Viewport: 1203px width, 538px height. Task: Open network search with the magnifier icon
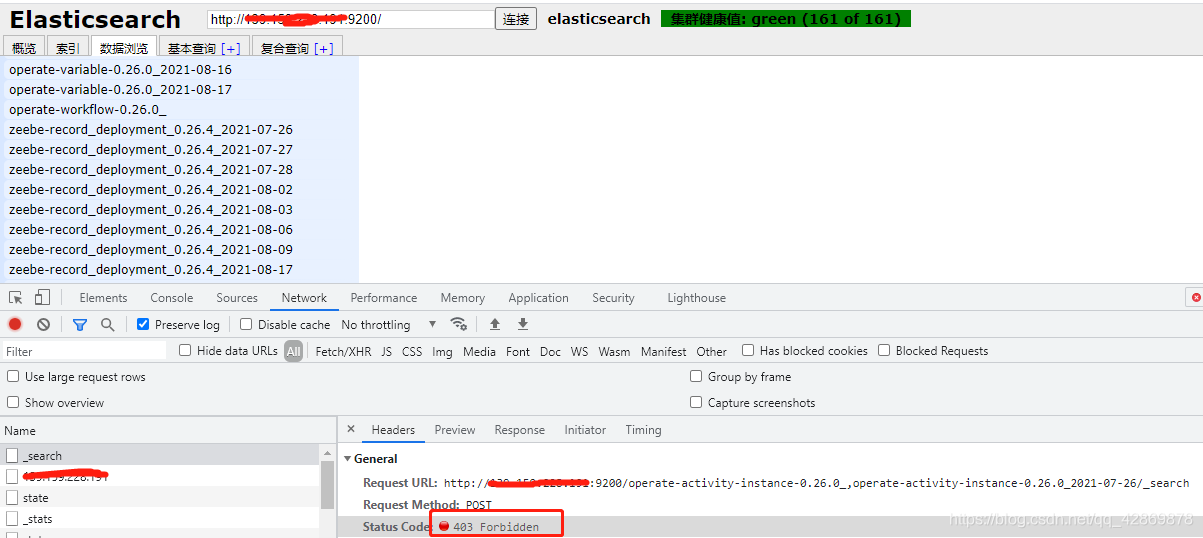pos(107,324)
